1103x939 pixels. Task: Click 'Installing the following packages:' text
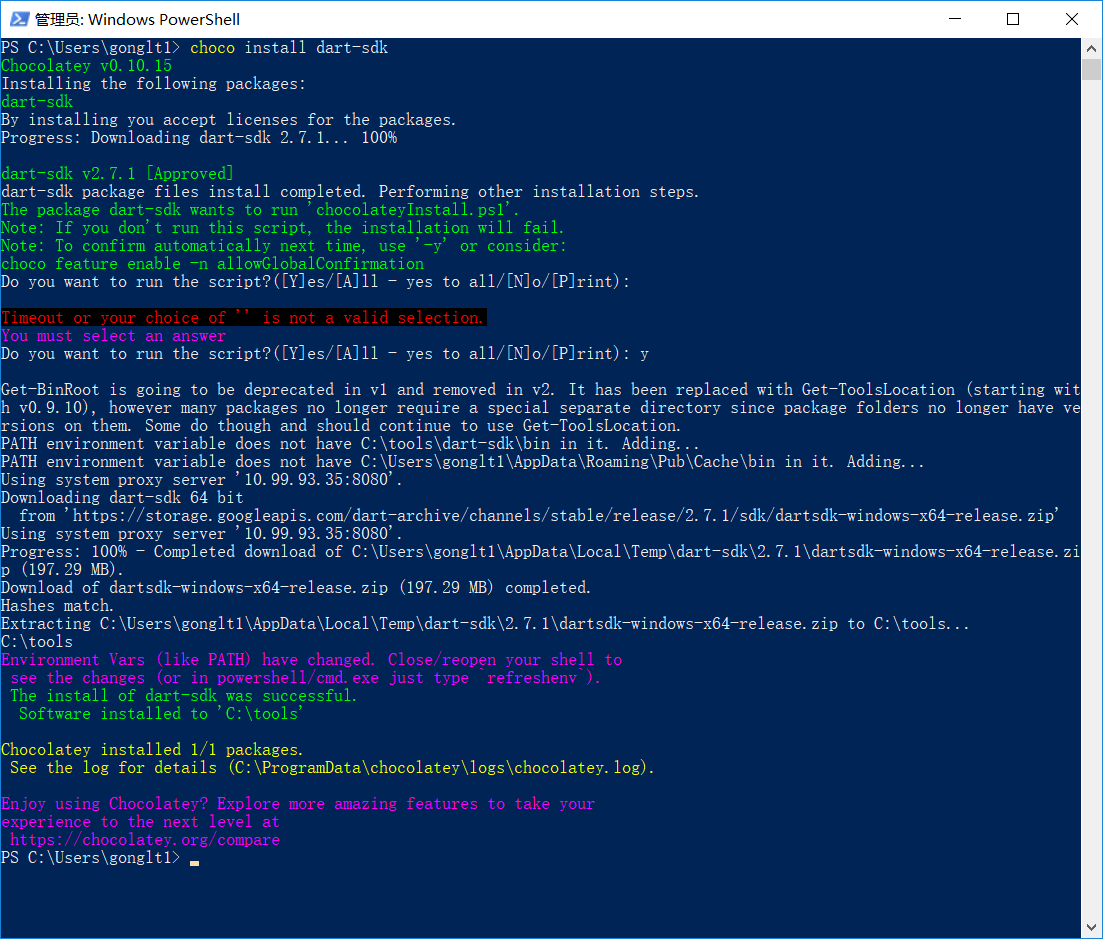[x=153, y=84]
